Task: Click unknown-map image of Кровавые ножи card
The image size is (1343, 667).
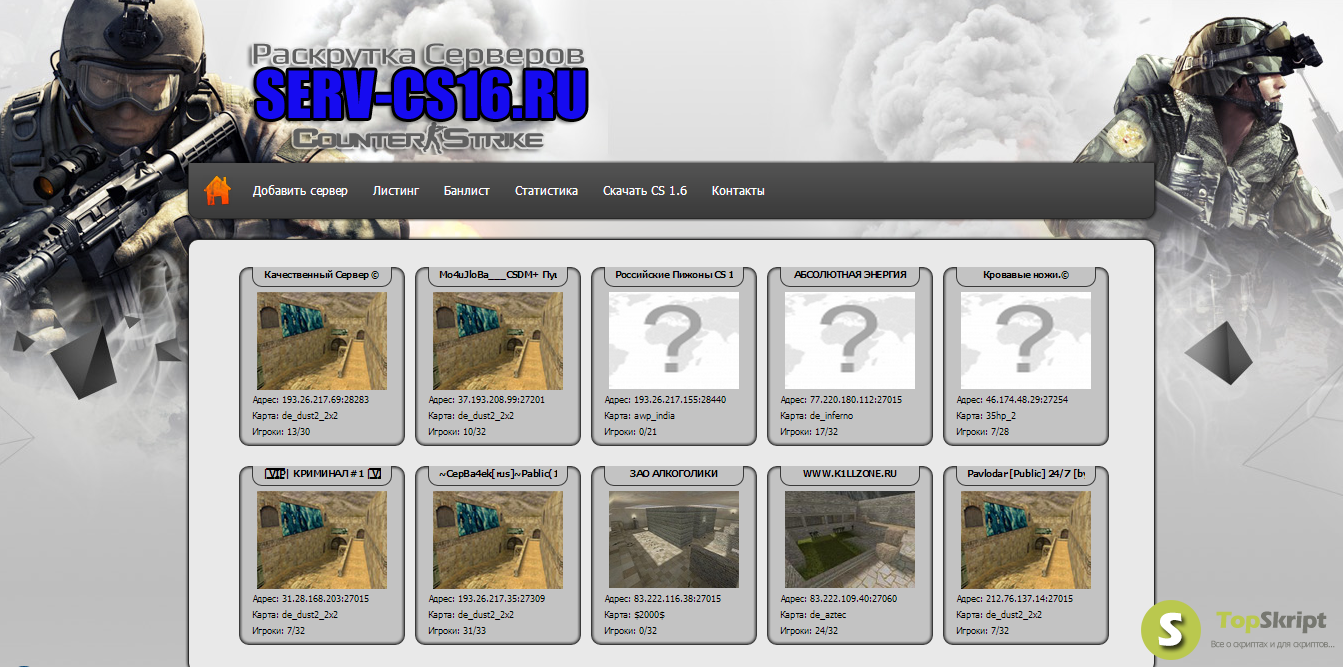Action: (x=1026, y=340)
